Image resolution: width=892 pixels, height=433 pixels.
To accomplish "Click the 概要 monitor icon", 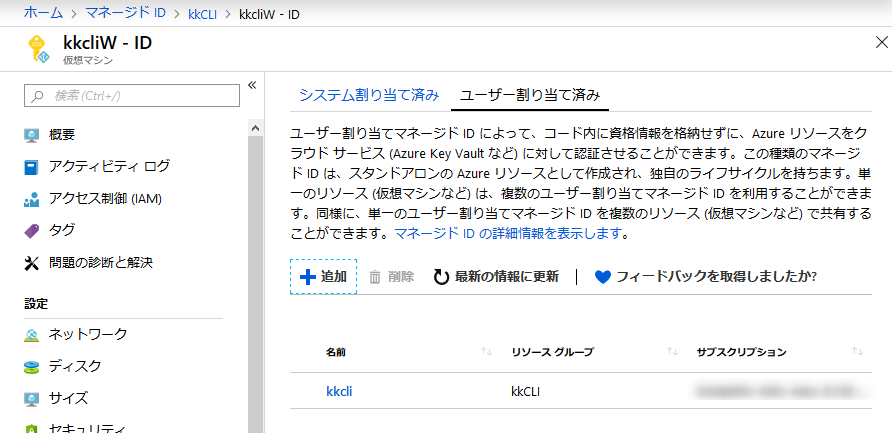I will pos(32,135).
